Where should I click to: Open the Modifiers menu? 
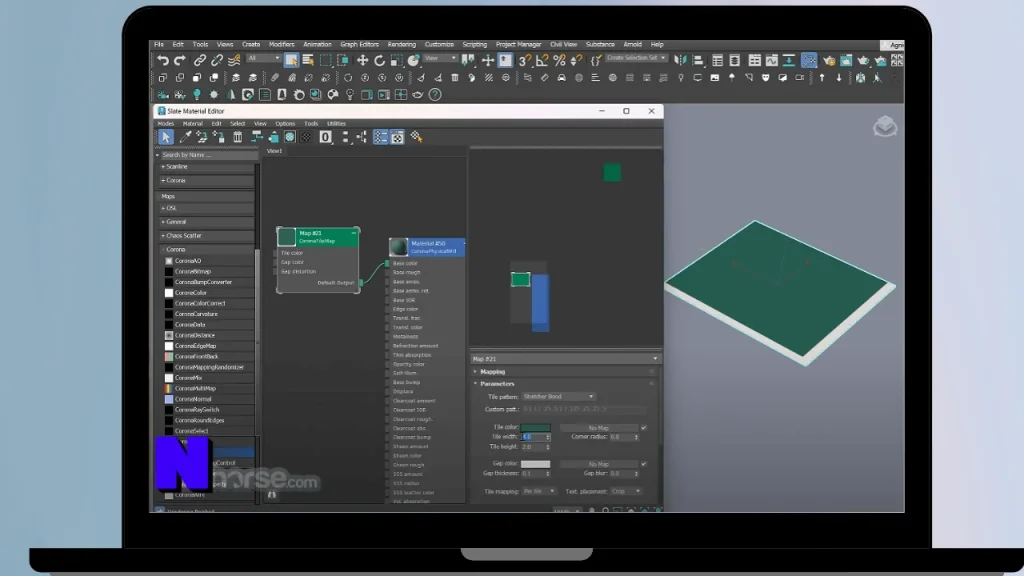point(281,44)
